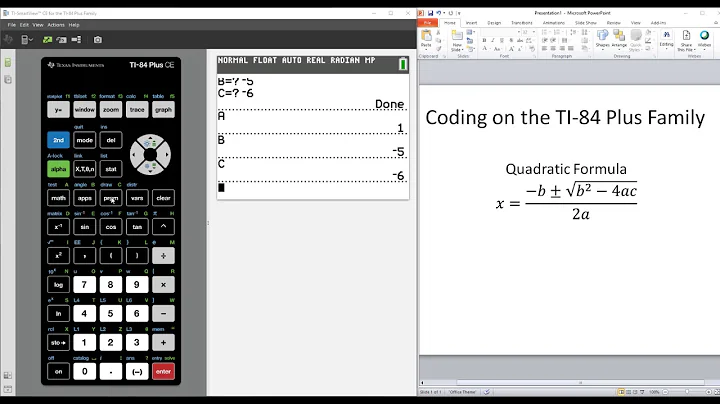Tap the apps key on the calculator
The height and width of the screenshot is (404, 720).
point(84,198)
